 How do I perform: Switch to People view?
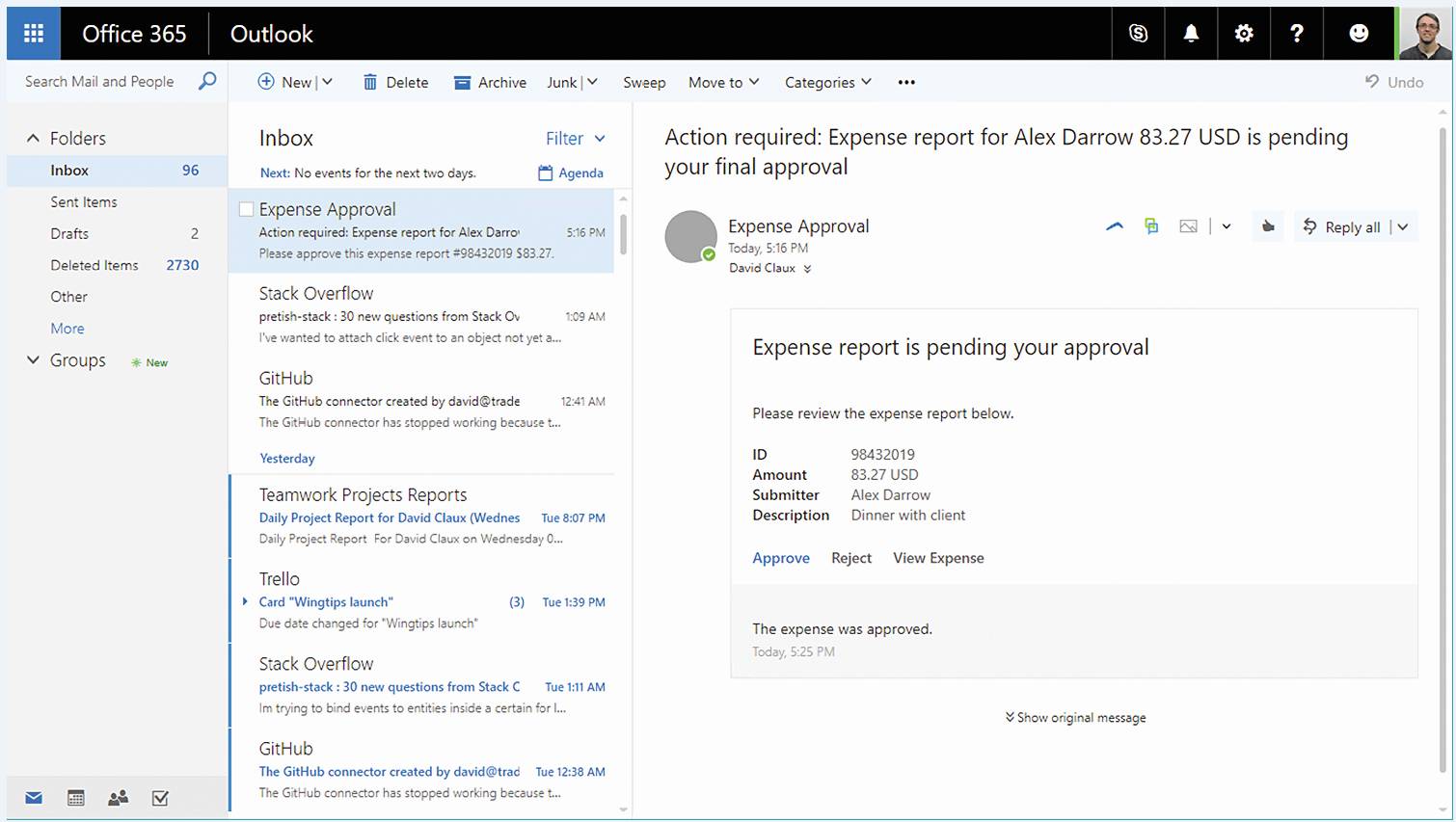[119, 798]
